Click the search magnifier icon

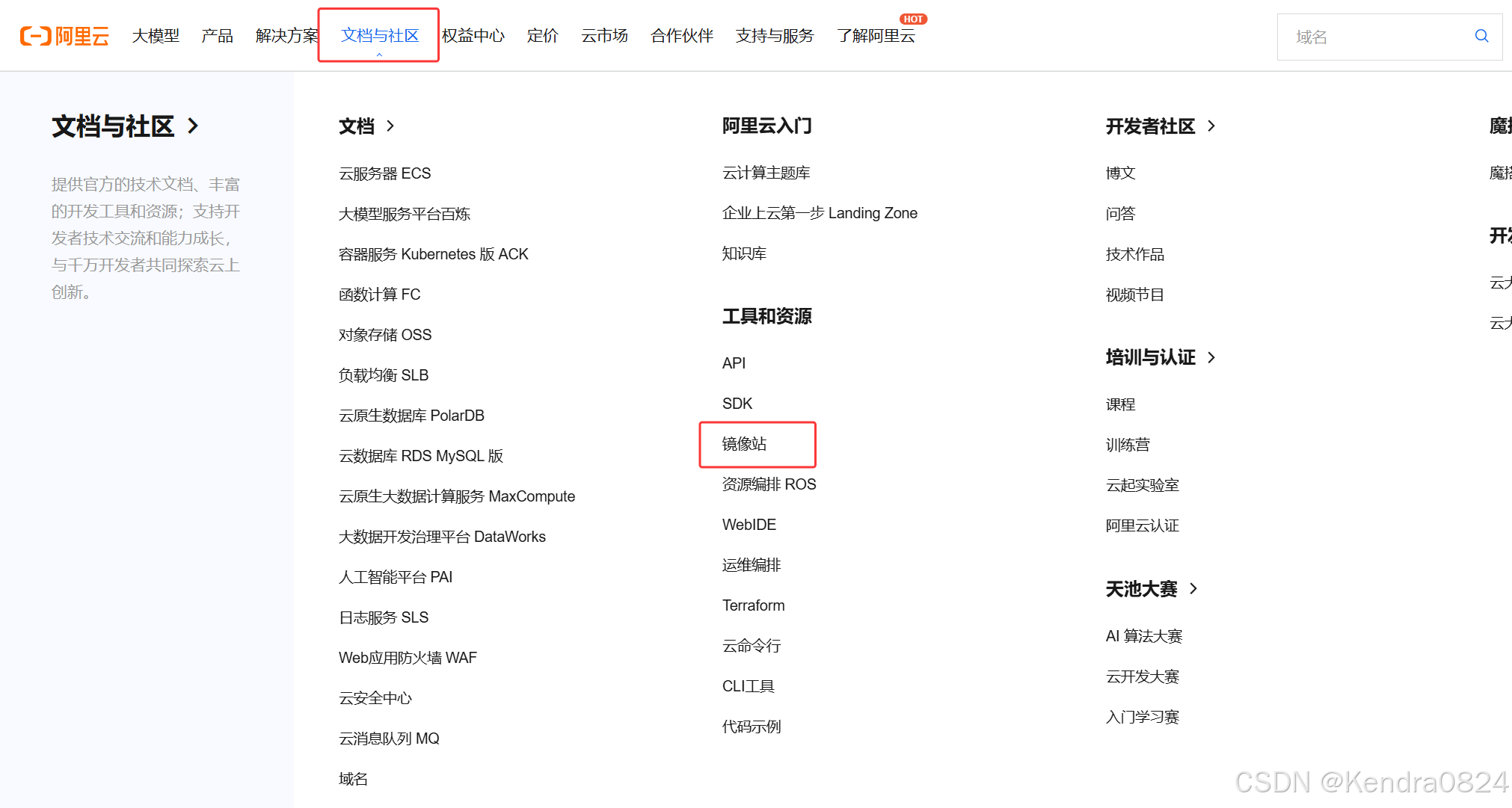point(1481,36)
